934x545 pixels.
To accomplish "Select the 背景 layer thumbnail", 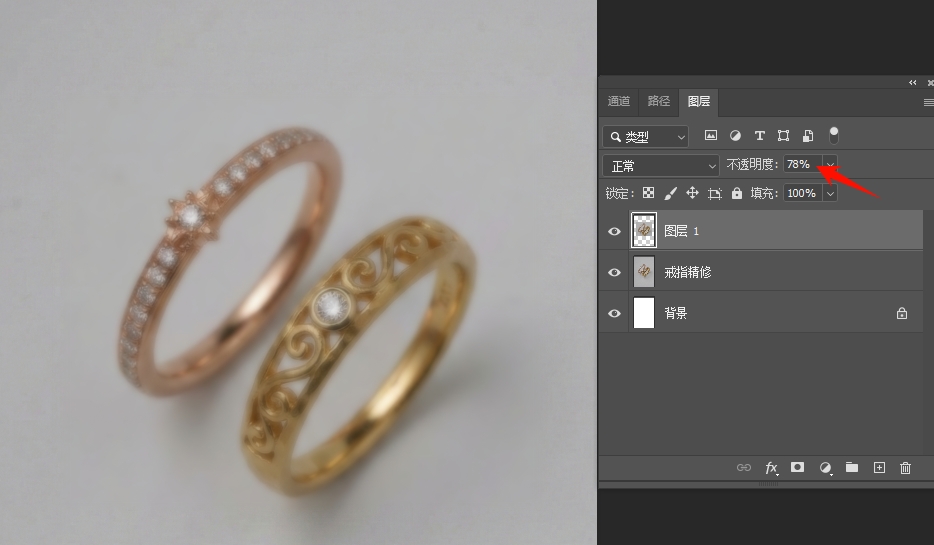I will (644, 313).
